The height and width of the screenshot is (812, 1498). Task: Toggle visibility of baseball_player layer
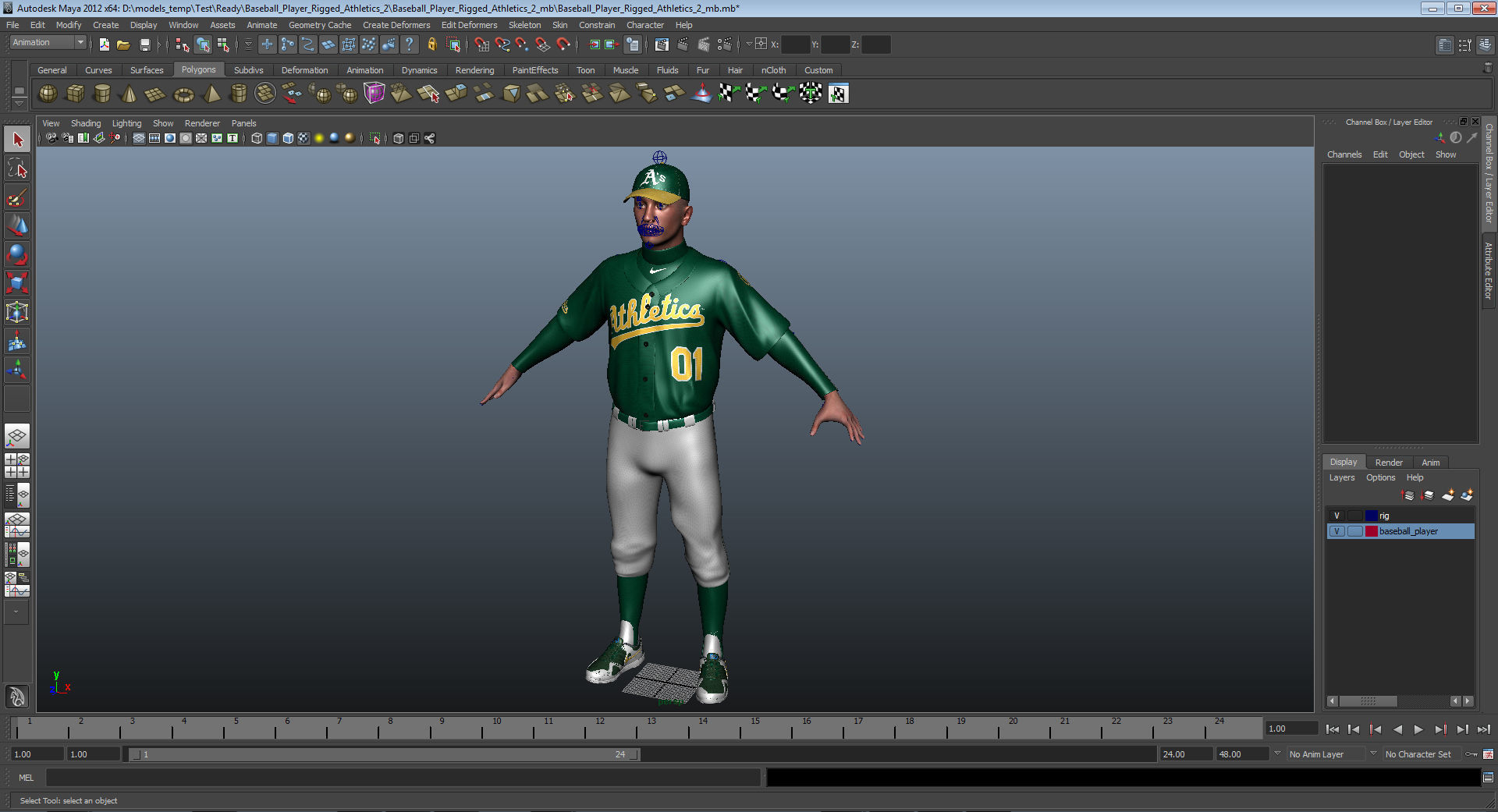pyautogui.click(x=1336, y=531)
